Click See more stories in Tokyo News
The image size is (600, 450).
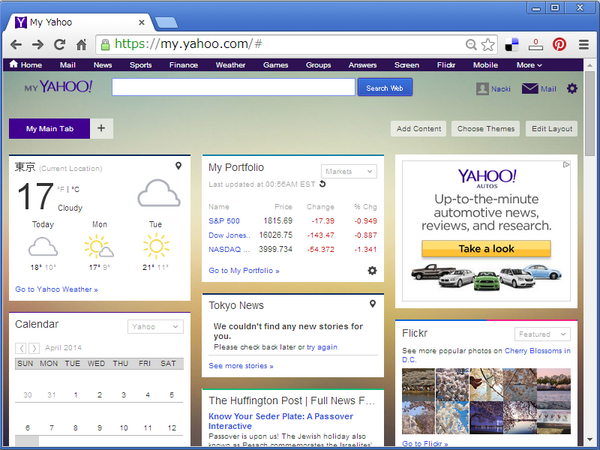(x=241, y=366)
